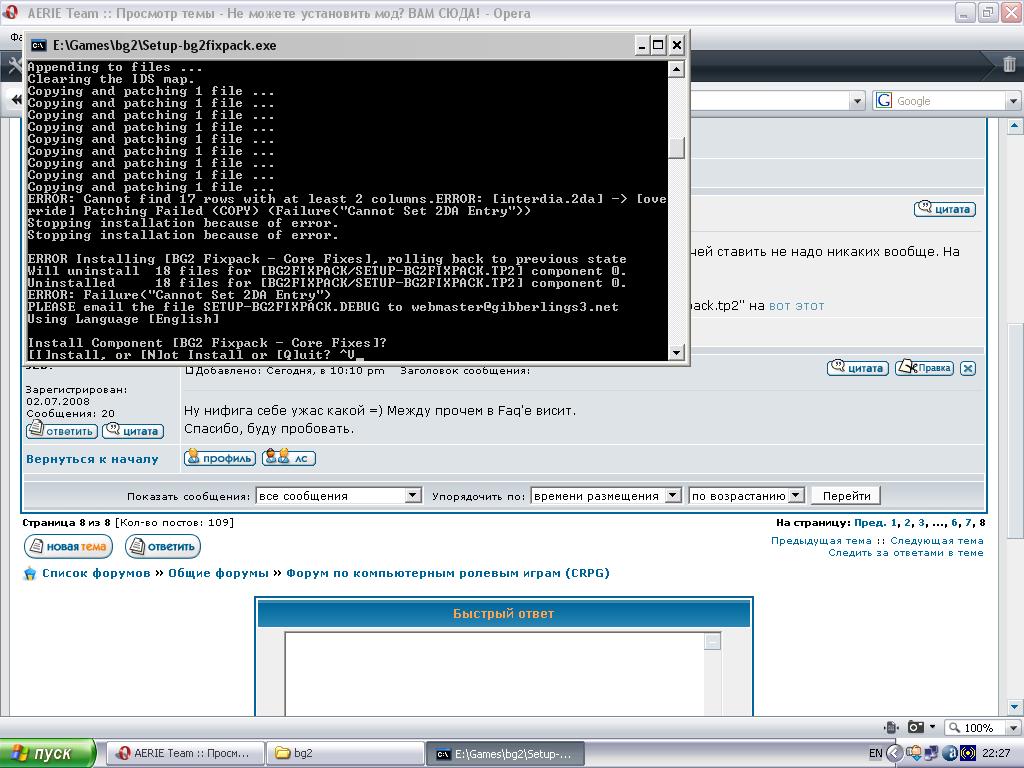The image size is (1024, 768).
Task: Switch to AERIE Team Opera taskbar item
Action: pyautogui.click(x=185, y=753)
